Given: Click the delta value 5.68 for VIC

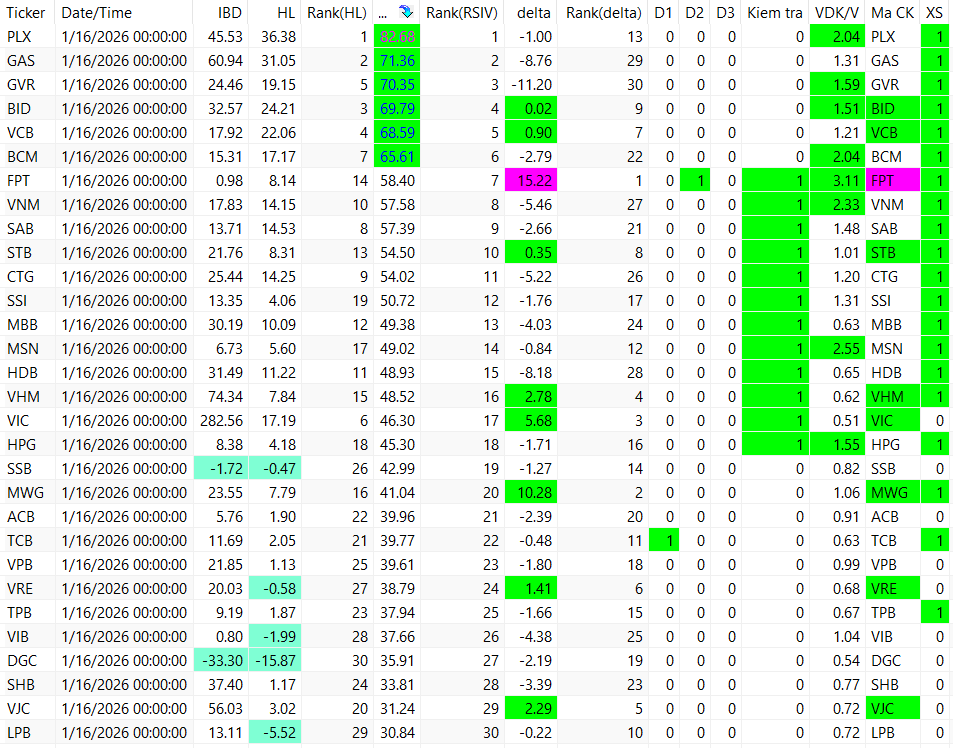Looking at the screenshot, I should 531,420.
